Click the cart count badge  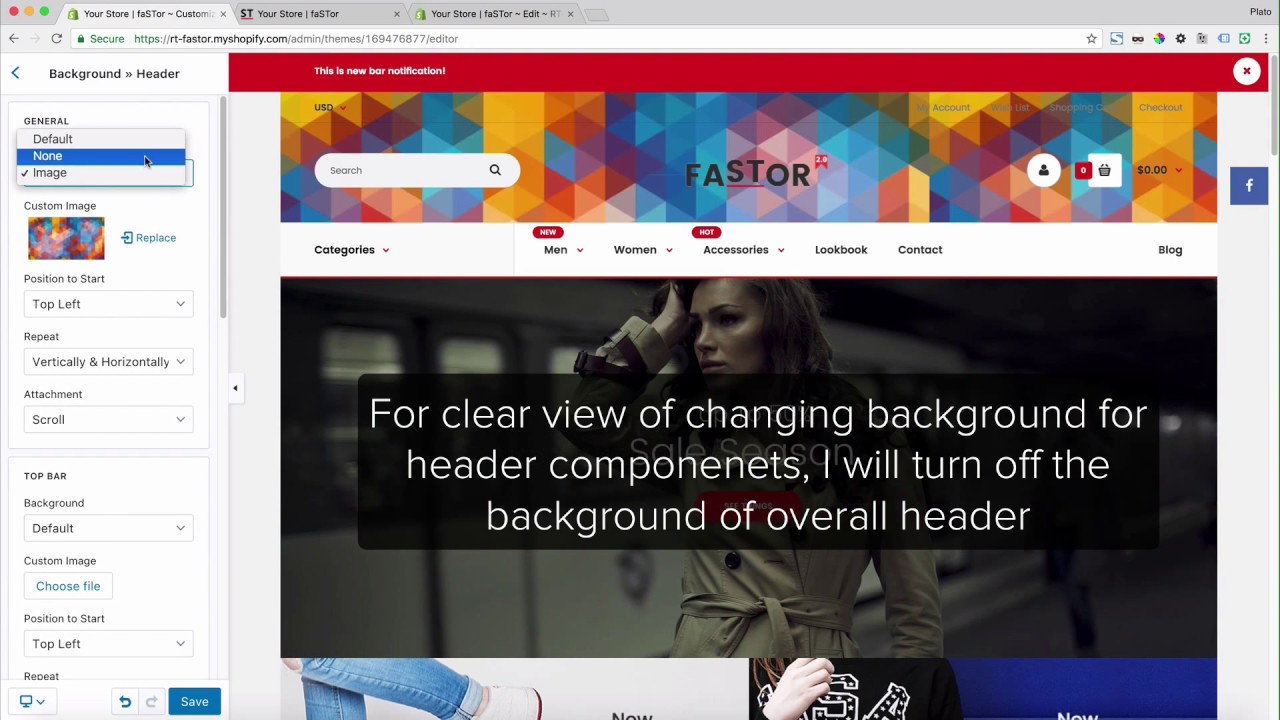1083,170
